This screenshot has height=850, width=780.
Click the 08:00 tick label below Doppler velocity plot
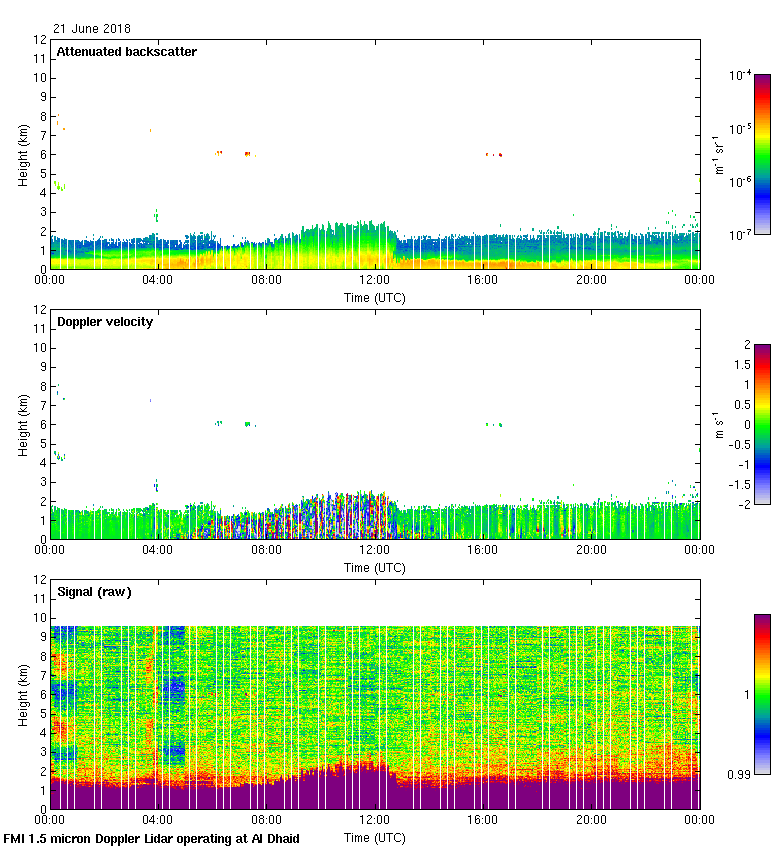point(266,551)
